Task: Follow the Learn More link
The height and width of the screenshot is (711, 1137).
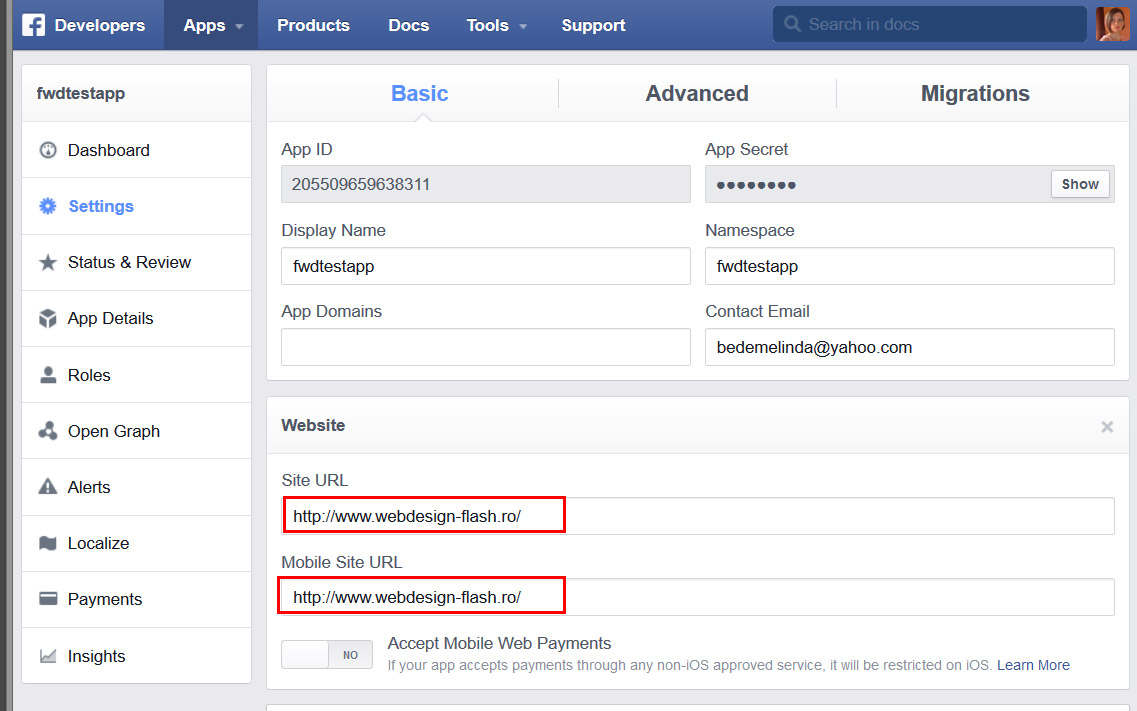Action: tap(1033, 665)
